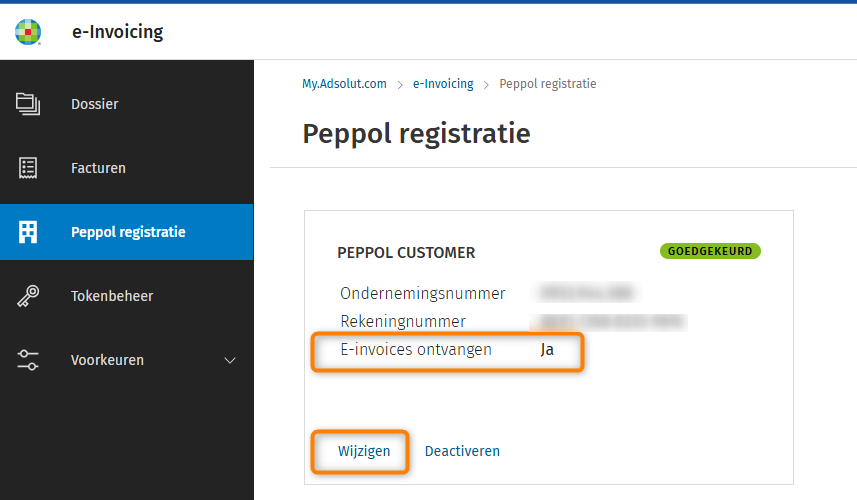This screenshot has height=500, width=857.
Task: Click the Tokenbeheer key icon
Action: coord(28,296)
